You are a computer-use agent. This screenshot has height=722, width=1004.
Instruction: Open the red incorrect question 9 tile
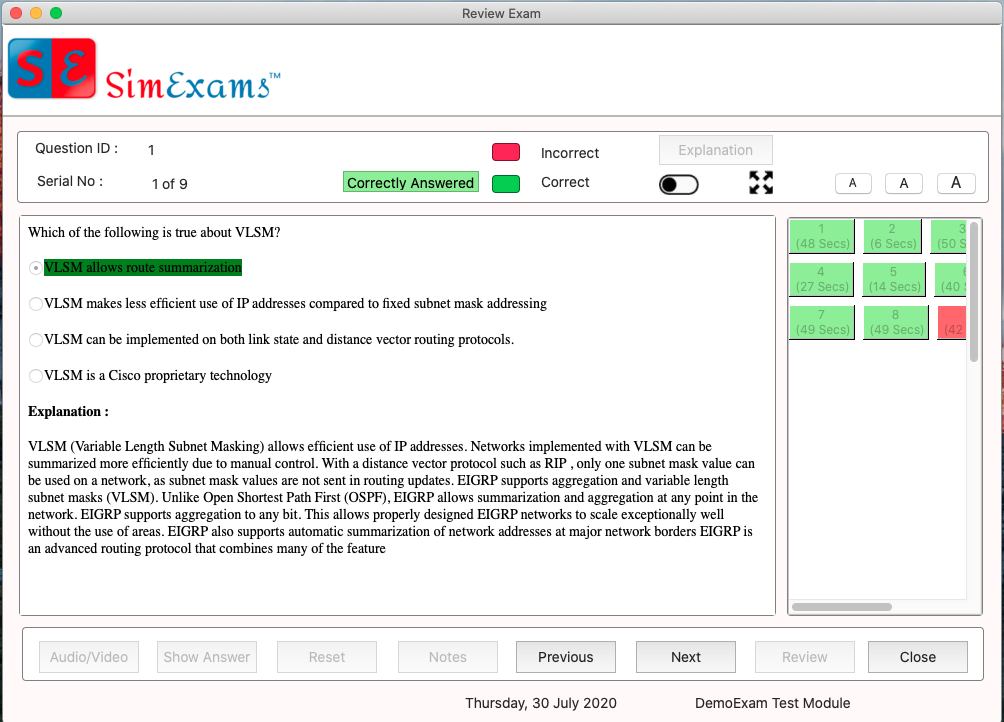tap(952, 322)
